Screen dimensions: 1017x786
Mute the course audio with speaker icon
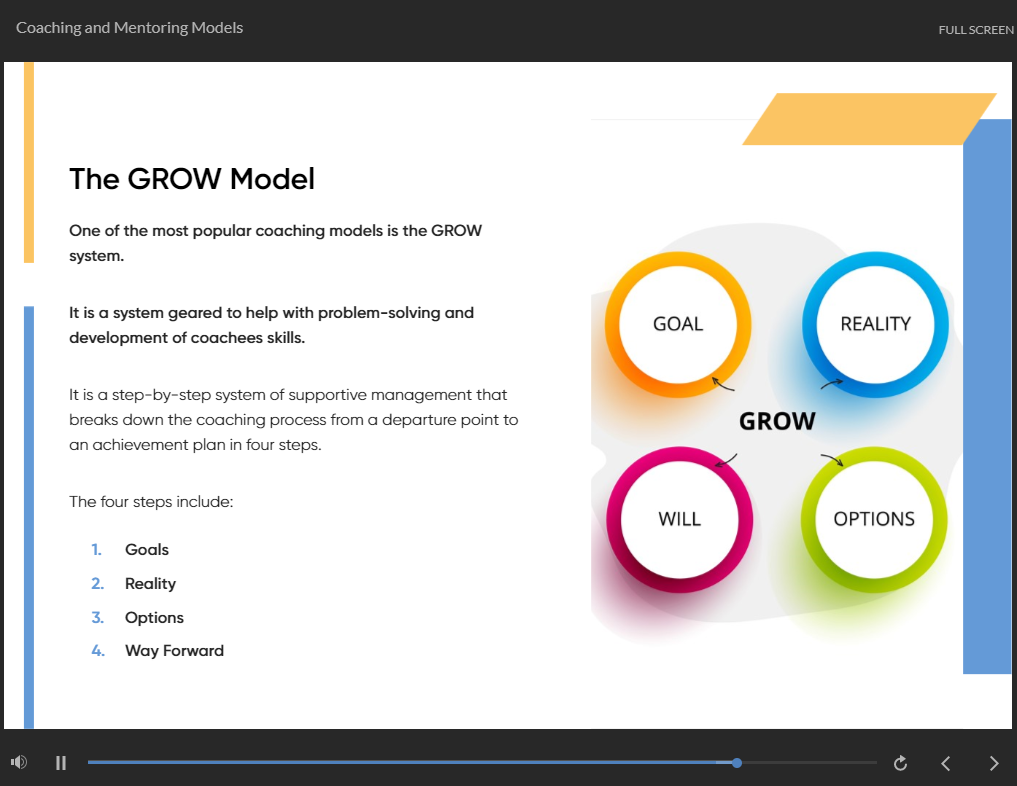(19, 763)
